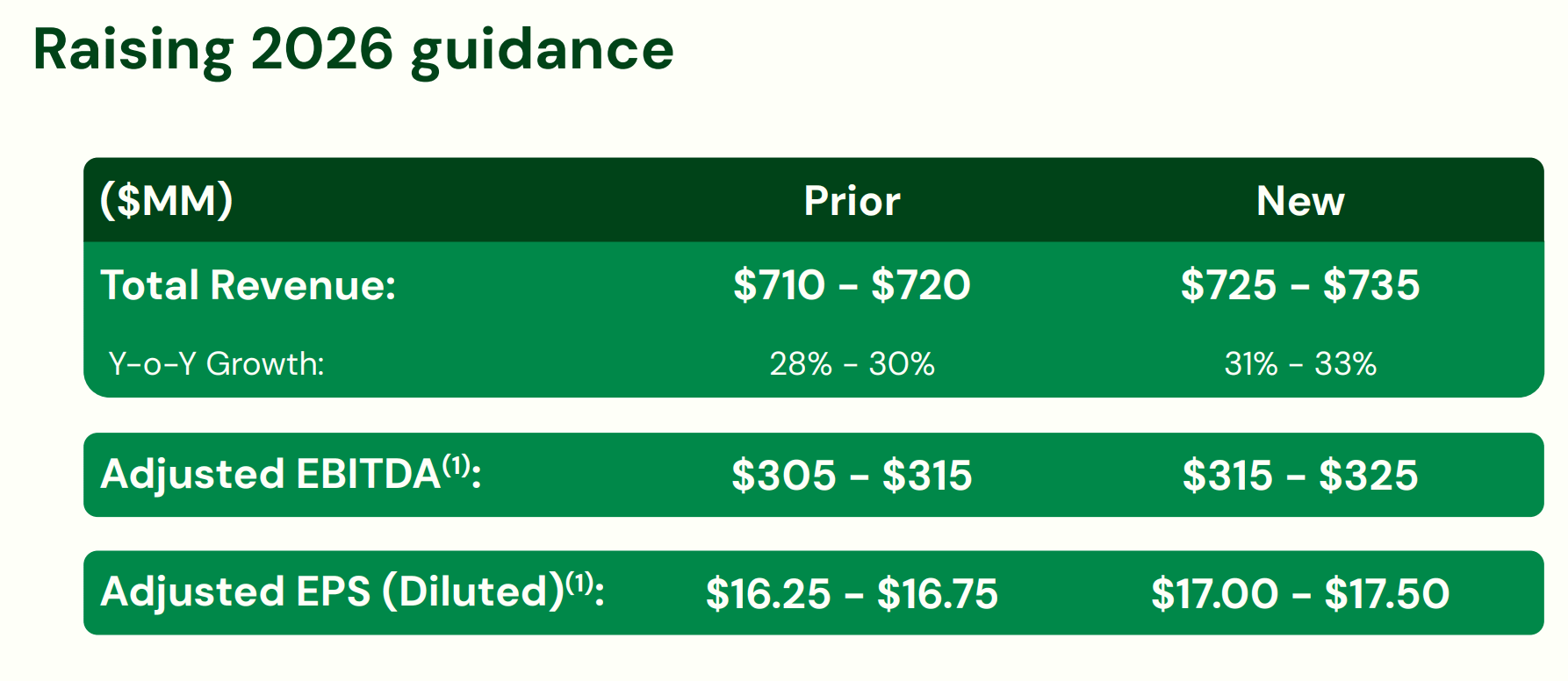Screen dimensions: 1568x681
Task: Click the EBITDA footnote (1) superscript
Action: coord(457,465)
